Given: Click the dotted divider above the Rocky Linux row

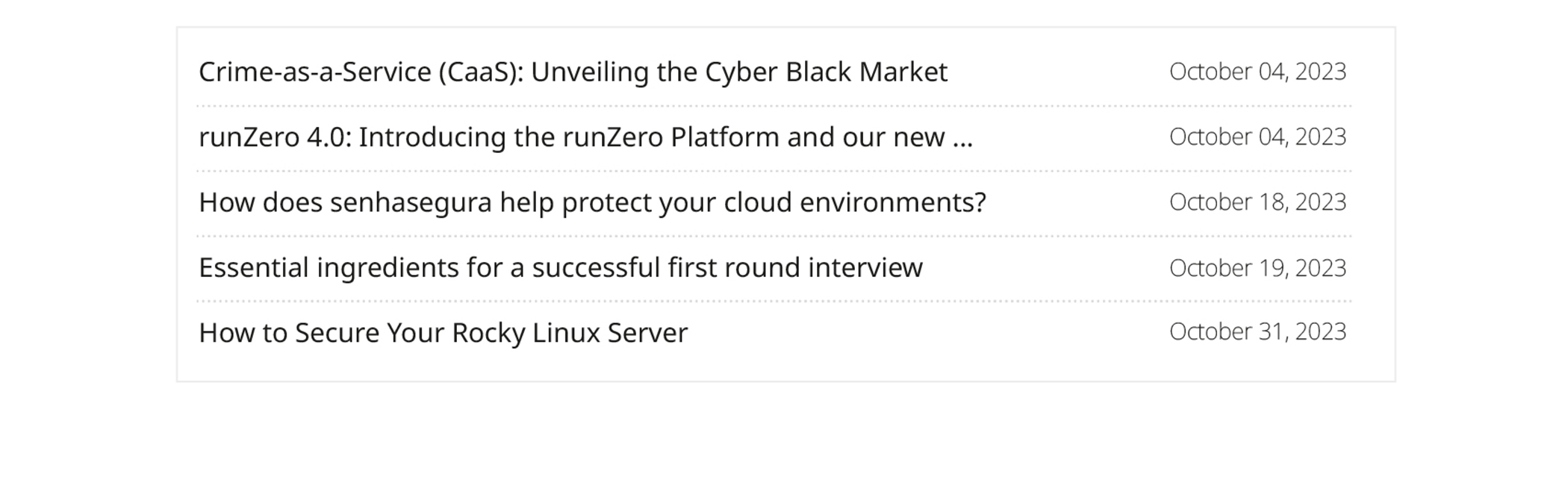Looking at the screenshot, I should [774, 301].
